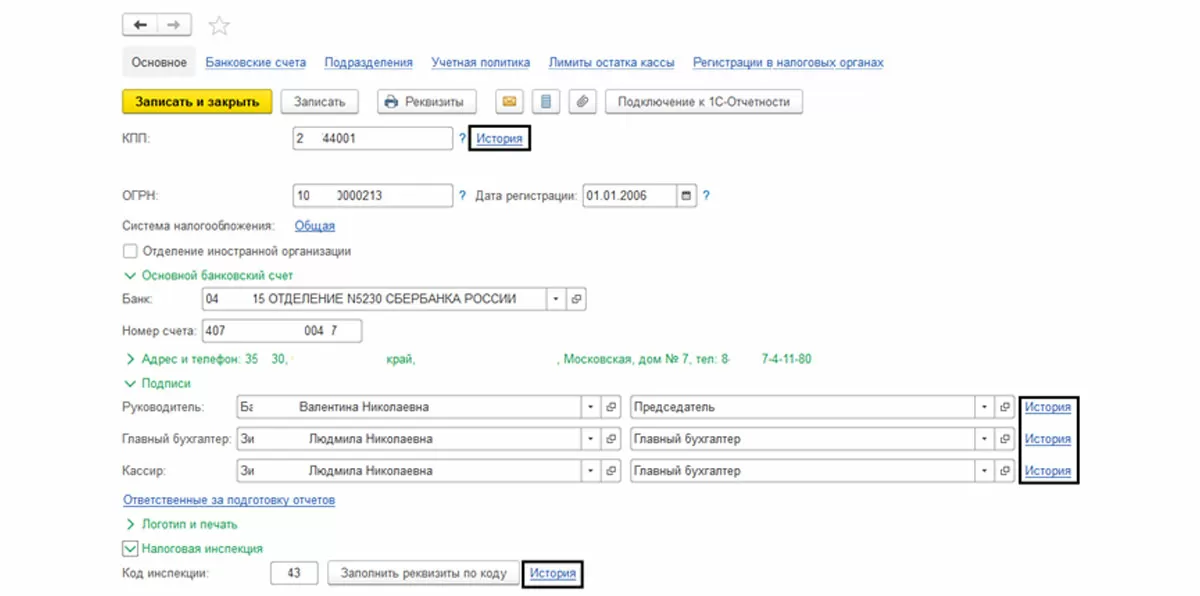This screenshot has height=596, width=1200.
Task: Click the Общая tax system link
Action: tap(314, 226)
